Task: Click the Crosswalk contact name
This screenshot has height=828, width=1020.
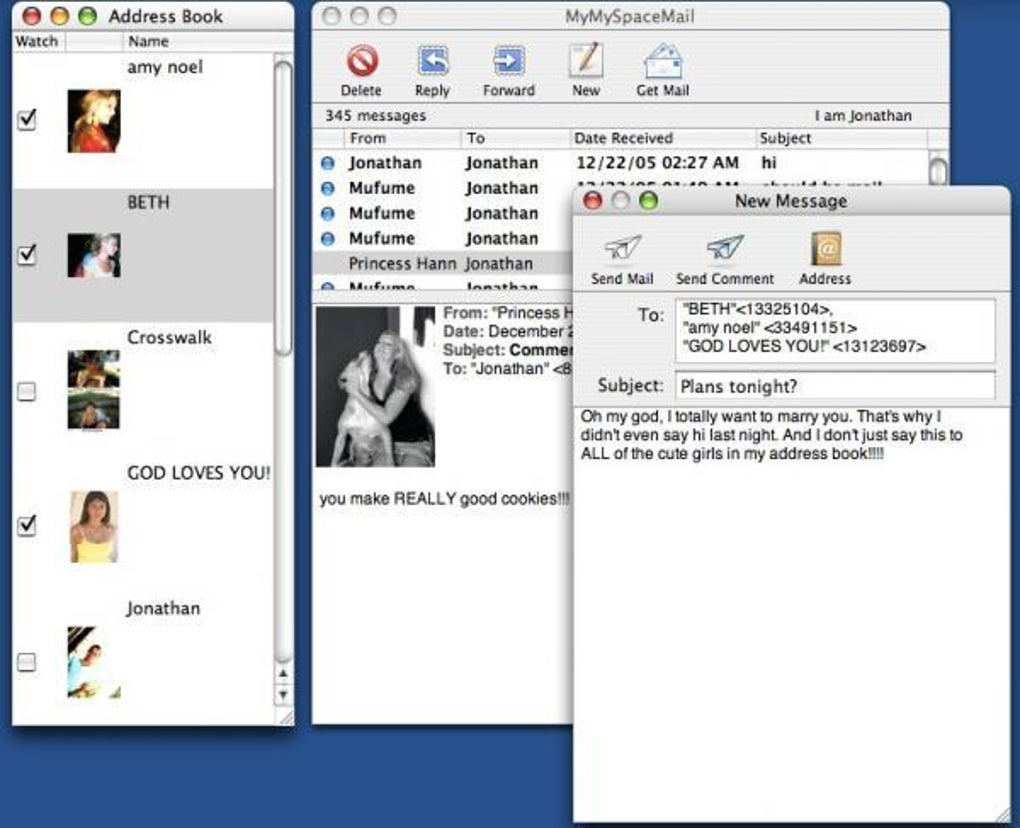Action: (169, 337)
